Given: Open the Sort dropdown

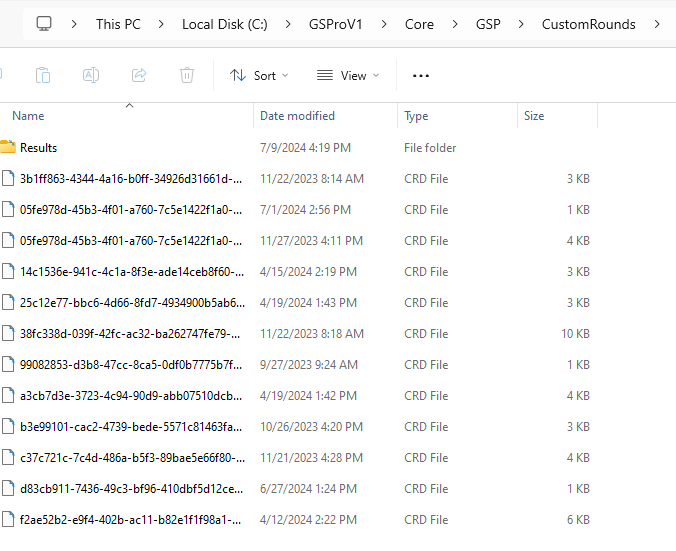Looking at the screenshot, I should pyautogui.click(x=258, y=75).
